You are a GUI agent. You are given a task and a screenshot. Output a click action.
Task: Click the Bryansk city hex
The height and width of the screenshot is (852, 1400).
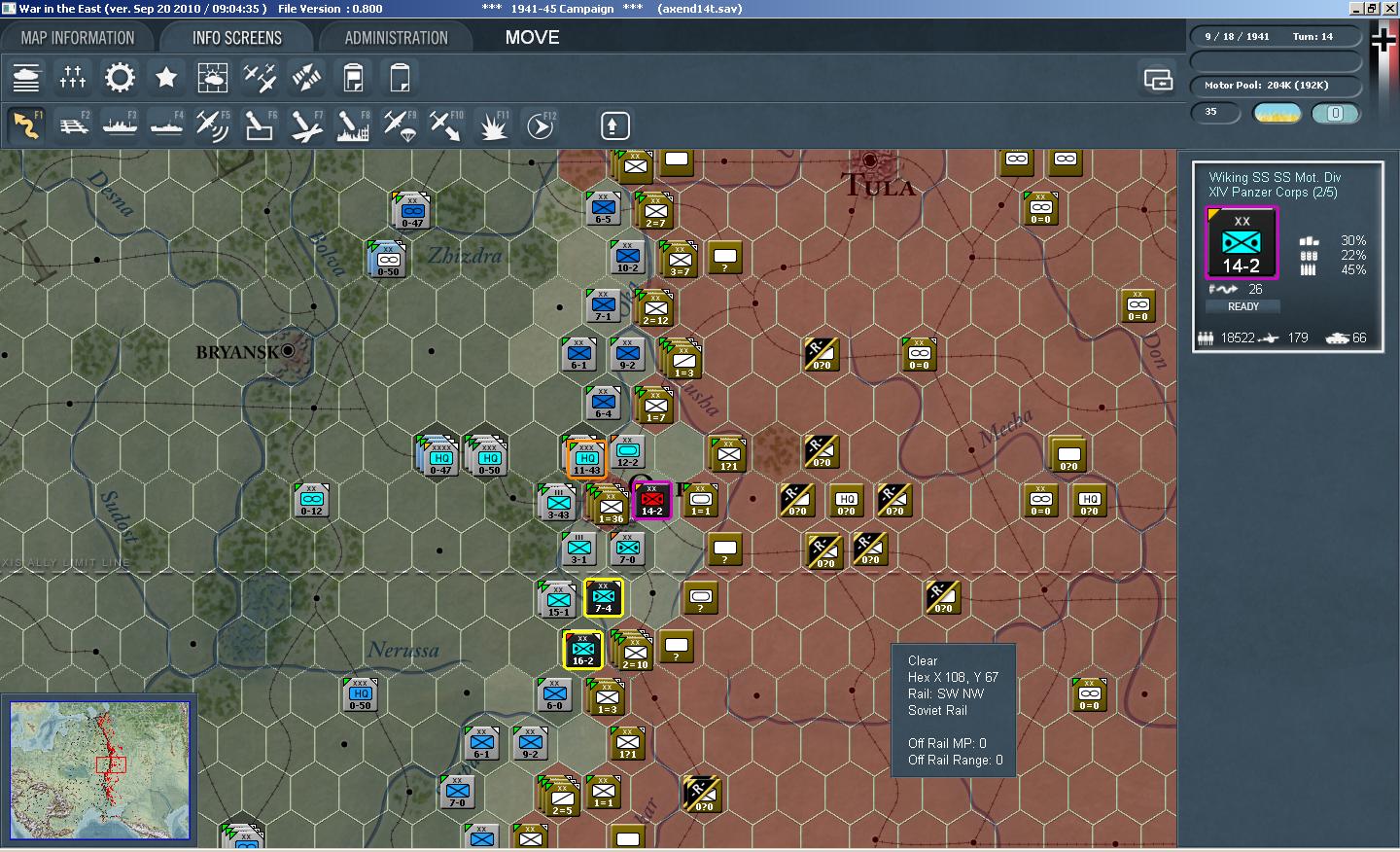[x=289, y=351]
